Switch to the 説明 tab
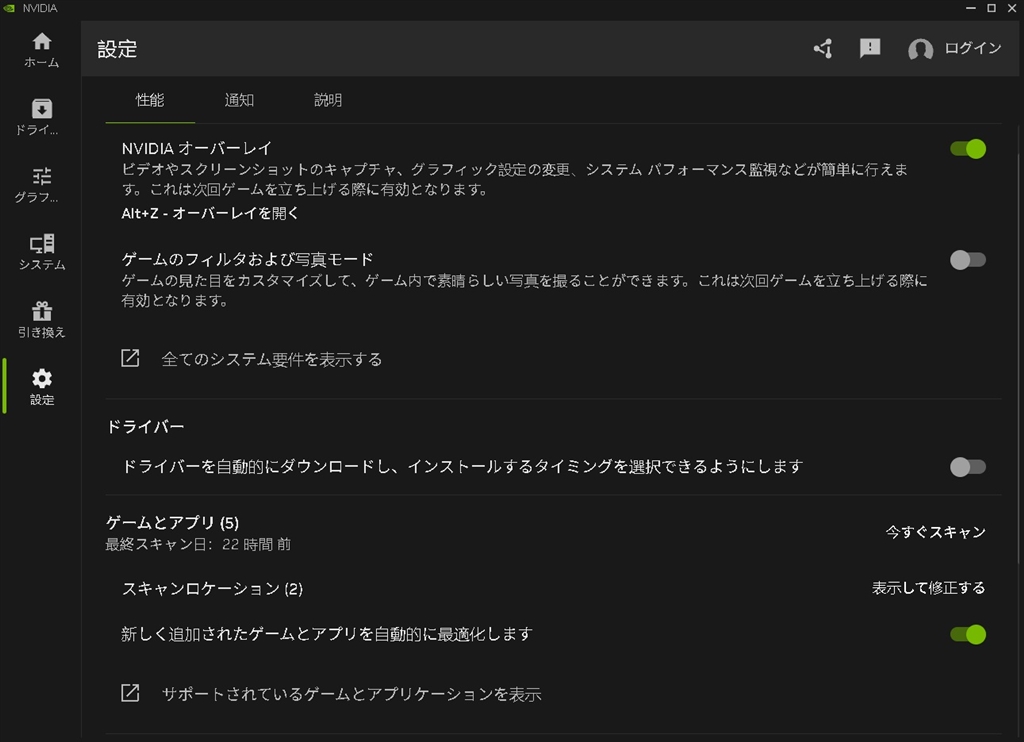This screenshot has height=742, width=1024. 328,100
